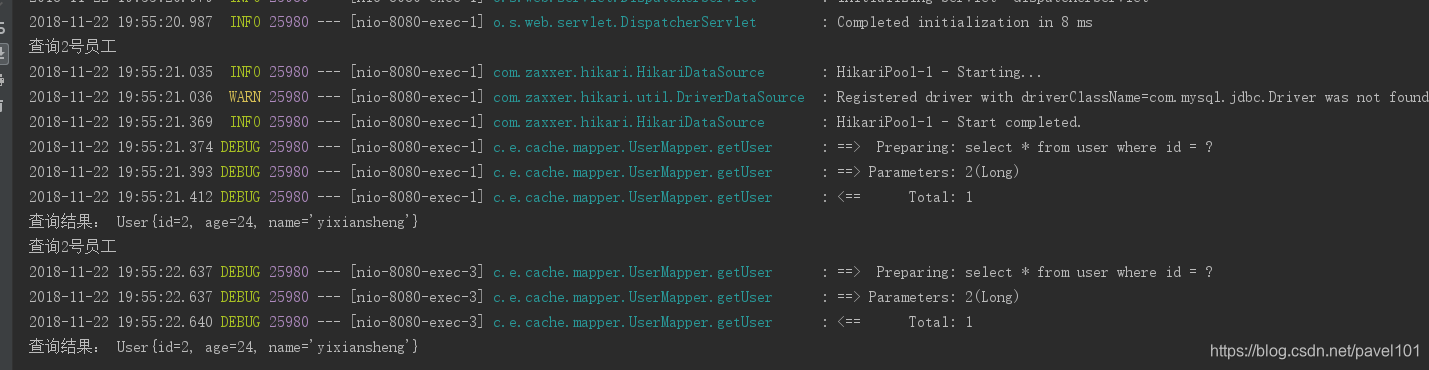Click timestamp 19:55:21.369
This screenshot has width=1429, height=370.
[165, 122]
